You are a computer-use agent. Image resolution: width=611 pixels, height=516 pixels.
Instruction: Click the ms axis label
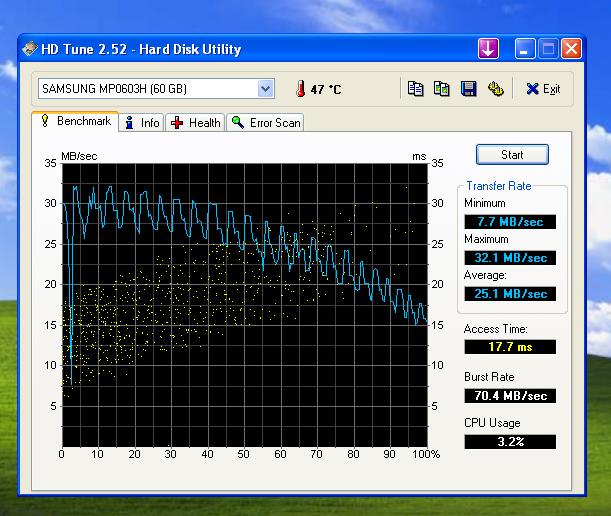[419, 156]
